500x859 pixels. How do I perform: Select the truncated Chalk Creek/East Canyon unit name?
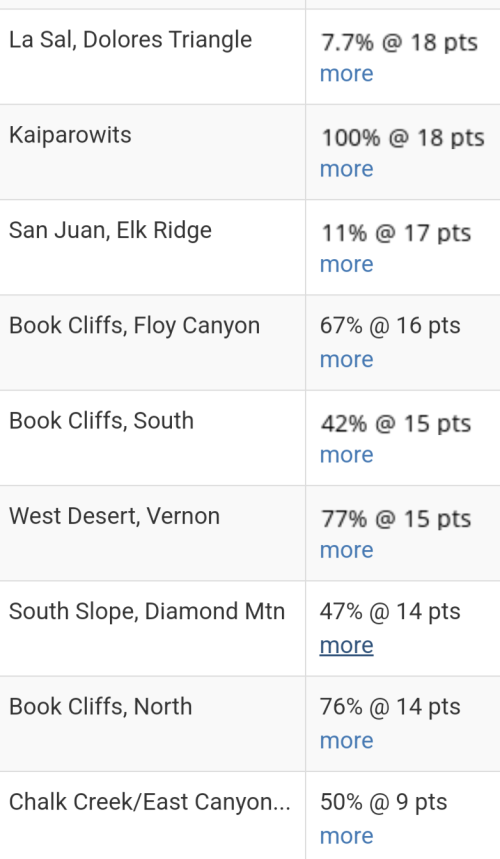pos(150,803)
